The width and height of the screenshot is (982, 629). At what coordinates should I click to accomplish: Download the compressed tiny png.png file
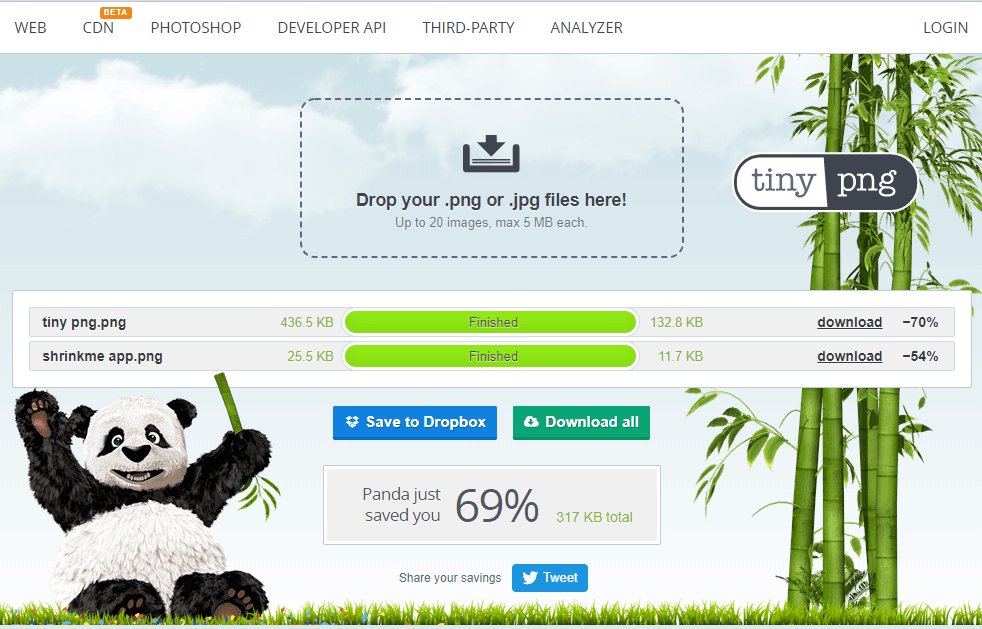coord(850,322)
